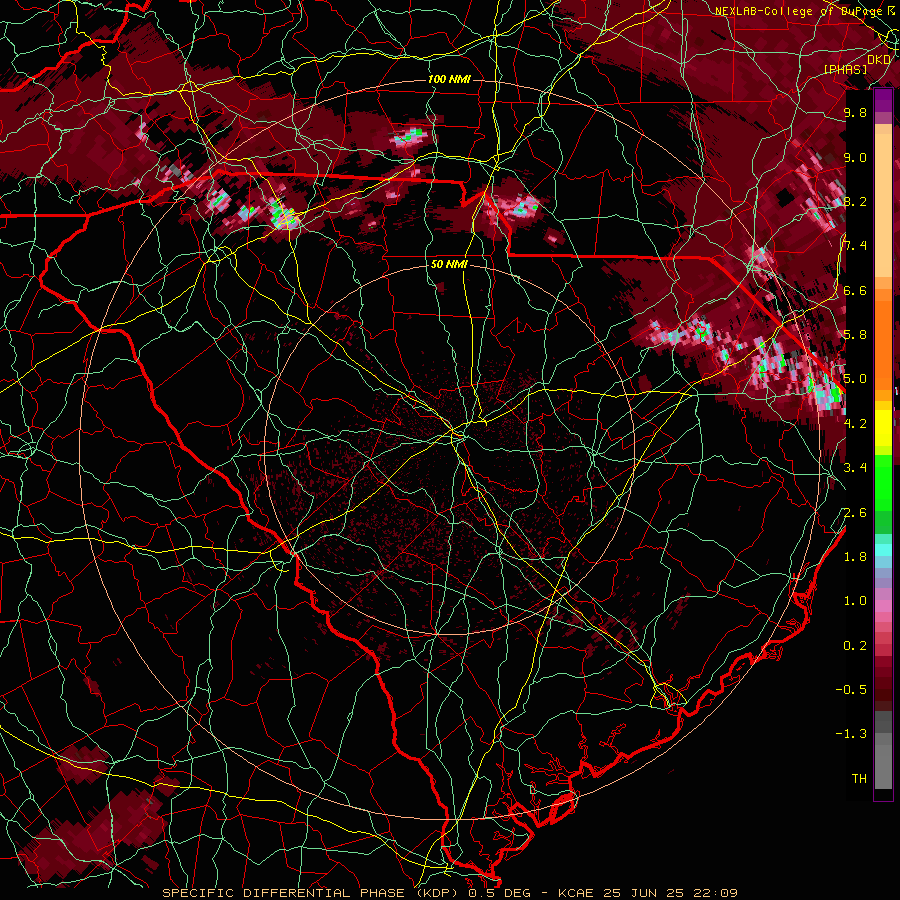Click the 7.4 scale value
The image size is (900, 900).
(x=855, y=246)
